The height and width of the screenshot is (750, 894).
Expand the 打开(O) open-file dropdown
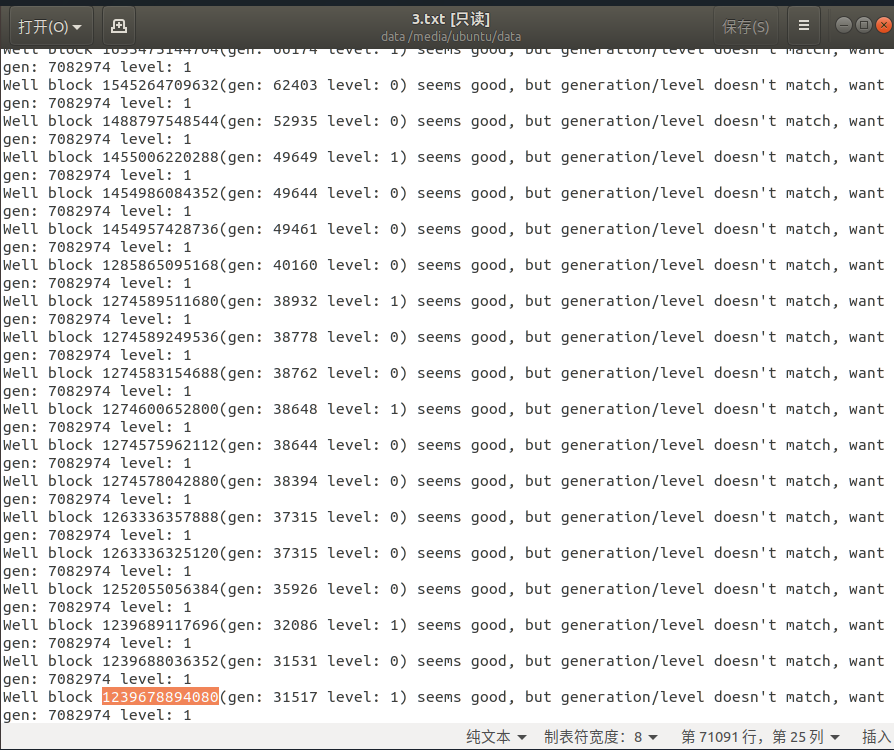pyautogui.click(x=50, y=26)
